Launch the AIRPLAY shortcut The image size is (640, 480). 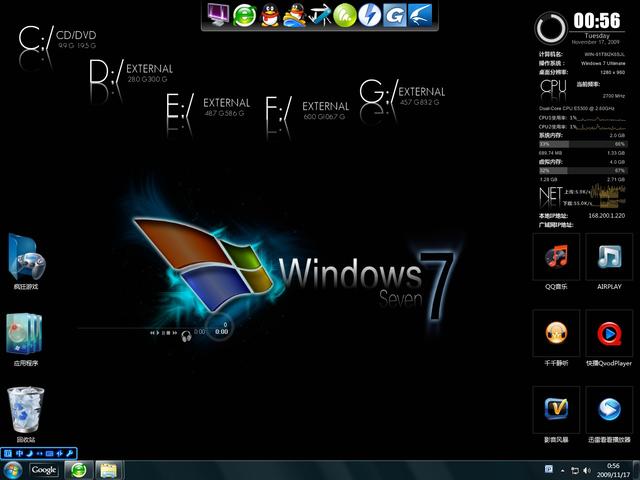(x=609, y=259)
